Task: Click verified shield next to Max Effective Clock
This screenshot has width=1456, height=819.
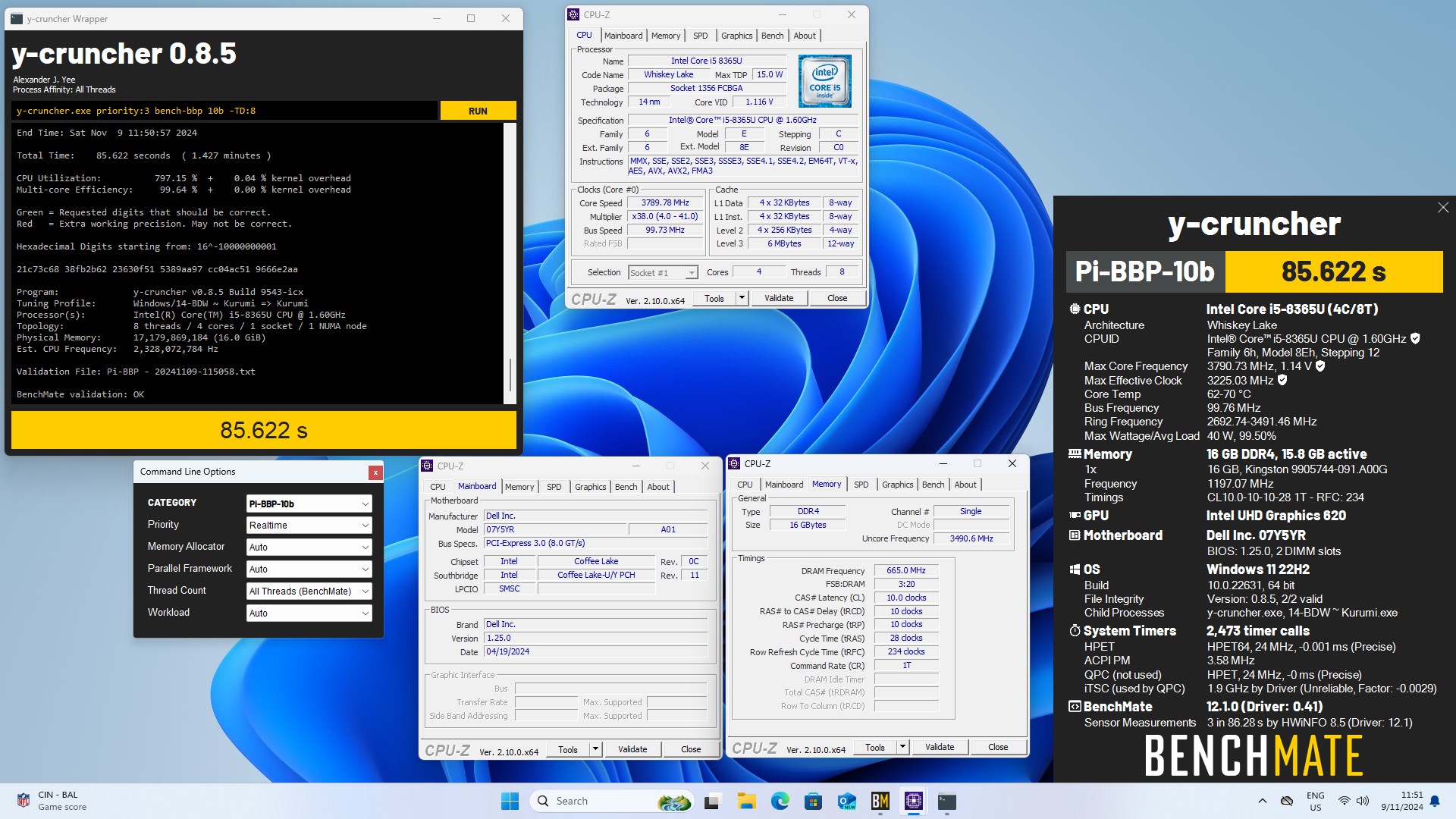Action: point(1282,381)
